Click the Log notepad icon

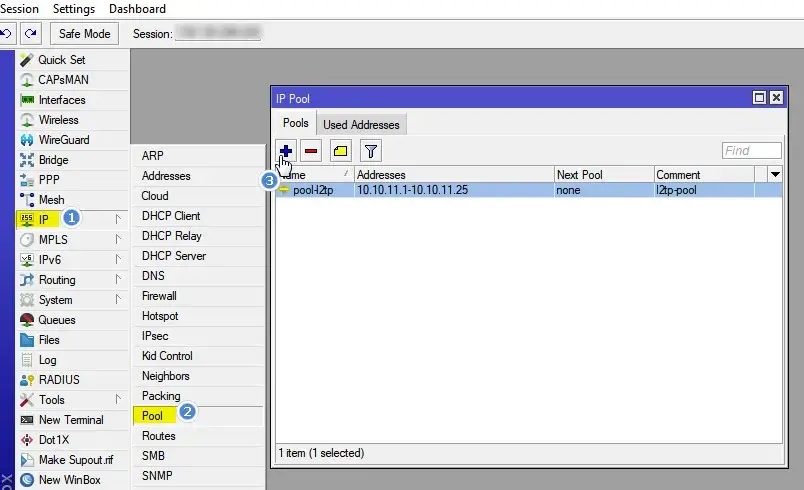coord(27,360)
